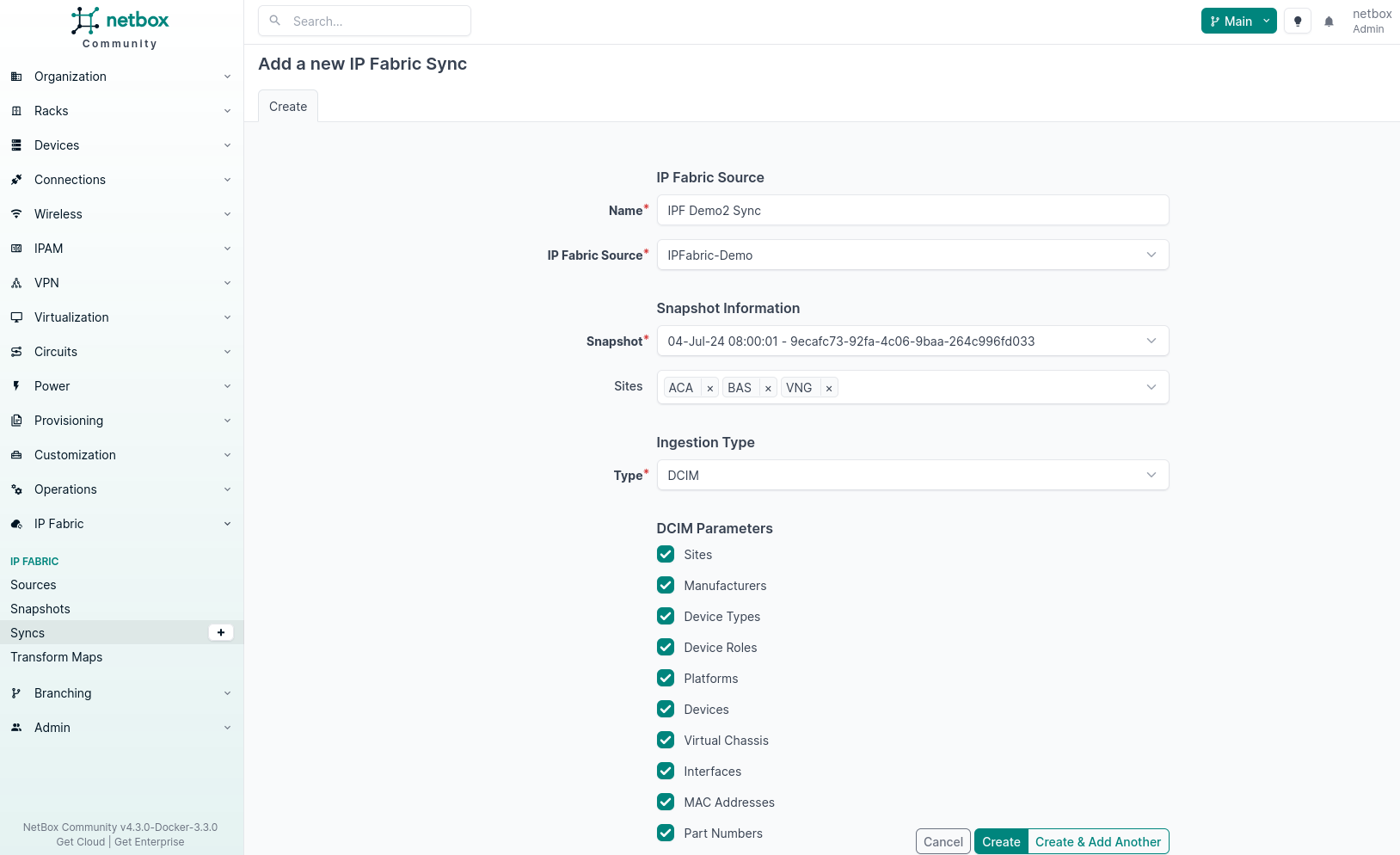Open the Get Enterprise link
This screenshot has width=1400, height=855.
pyautogui.click(x=149, y=842)
